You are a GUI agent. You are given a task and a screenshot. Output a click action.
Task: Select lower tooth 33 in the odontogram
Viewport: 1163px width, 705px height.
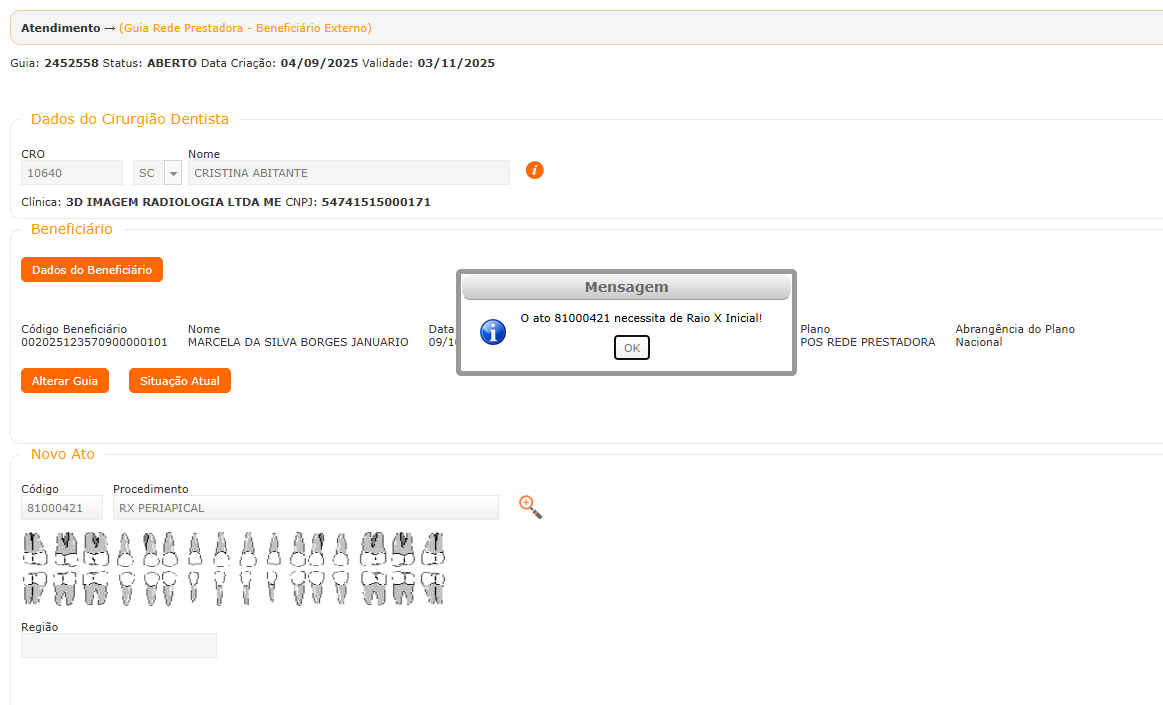[298, 588]
